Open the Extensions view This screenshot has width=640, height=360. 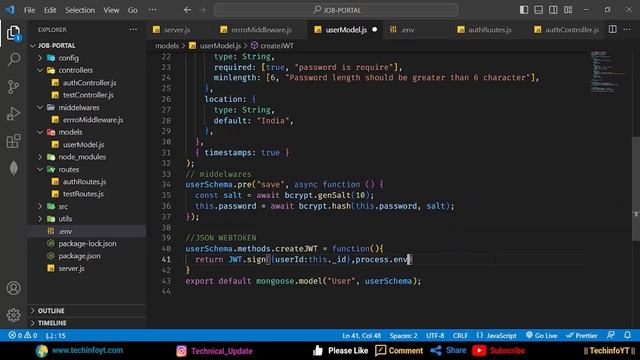(13, 141)
